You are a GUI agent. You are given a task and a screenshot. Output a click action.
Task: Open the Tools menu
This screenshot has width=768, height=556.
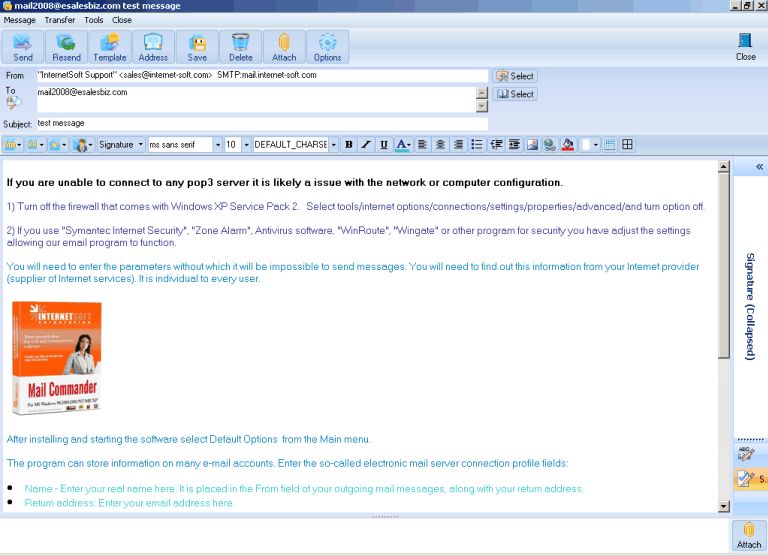(x=94, y=20)
